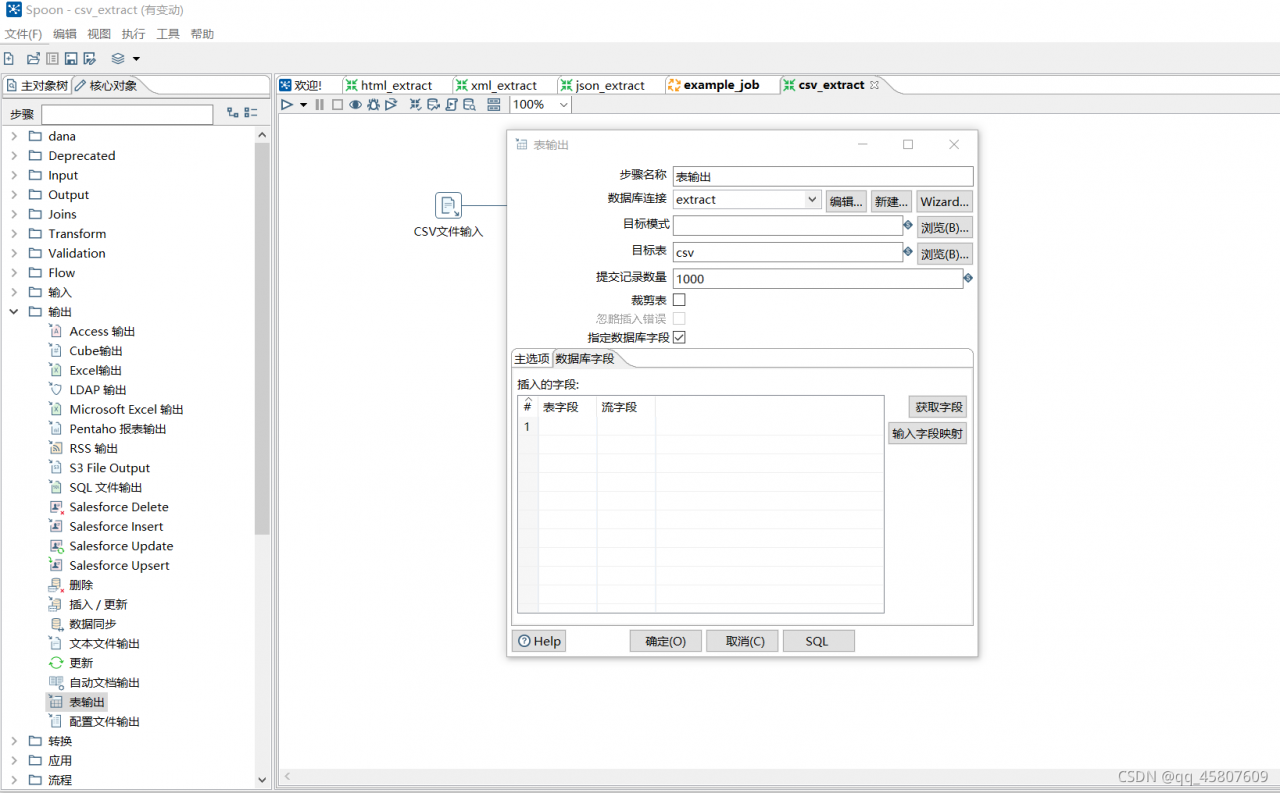Switch to the json_extract tab
Image resolution: width=1280 pixels, height=793 pixels.
[x=609, y=85]
